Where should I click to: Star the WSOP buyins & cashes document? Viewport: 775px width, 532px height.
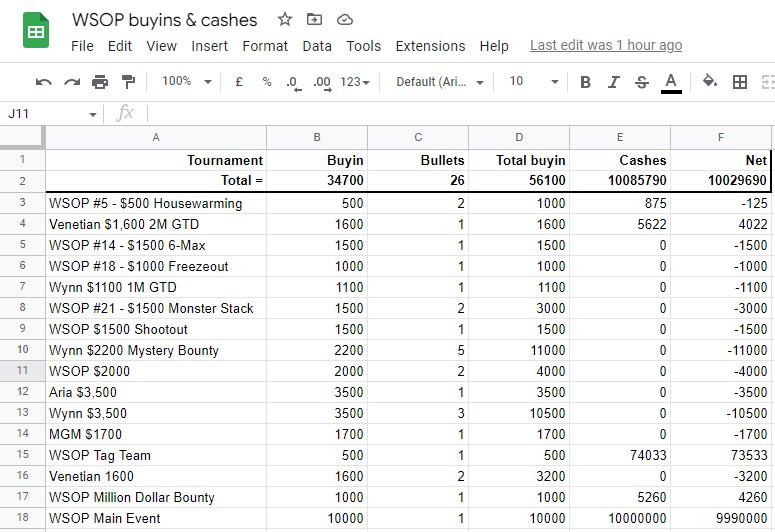coord(285,20)
